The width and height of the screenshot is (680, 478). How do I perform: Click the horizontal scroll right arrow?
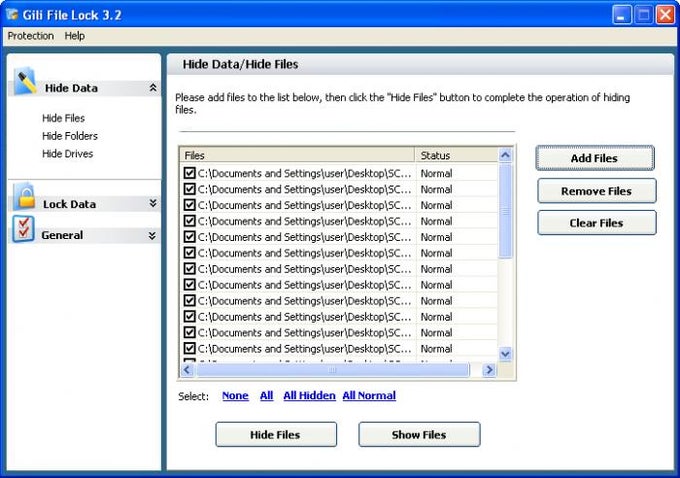pyautogui.click(x=489, y=370)
